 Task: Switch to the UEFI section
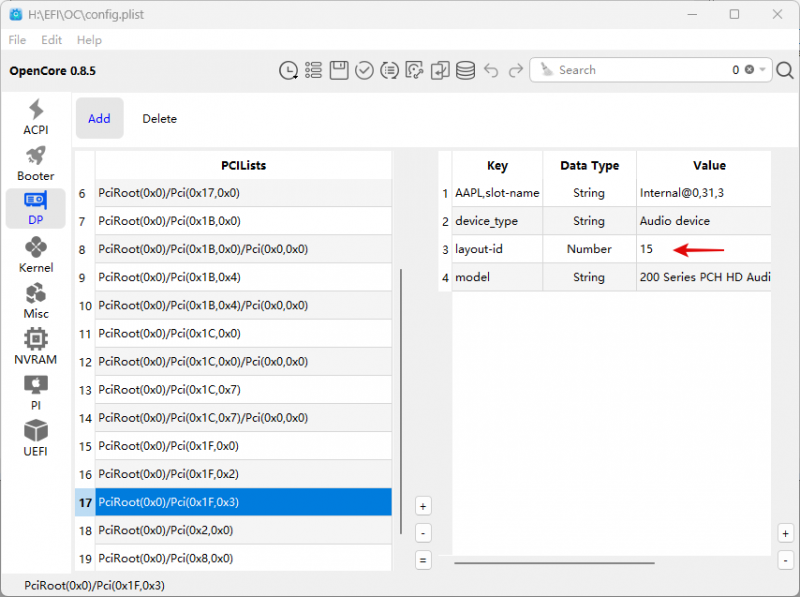(35, 437)
